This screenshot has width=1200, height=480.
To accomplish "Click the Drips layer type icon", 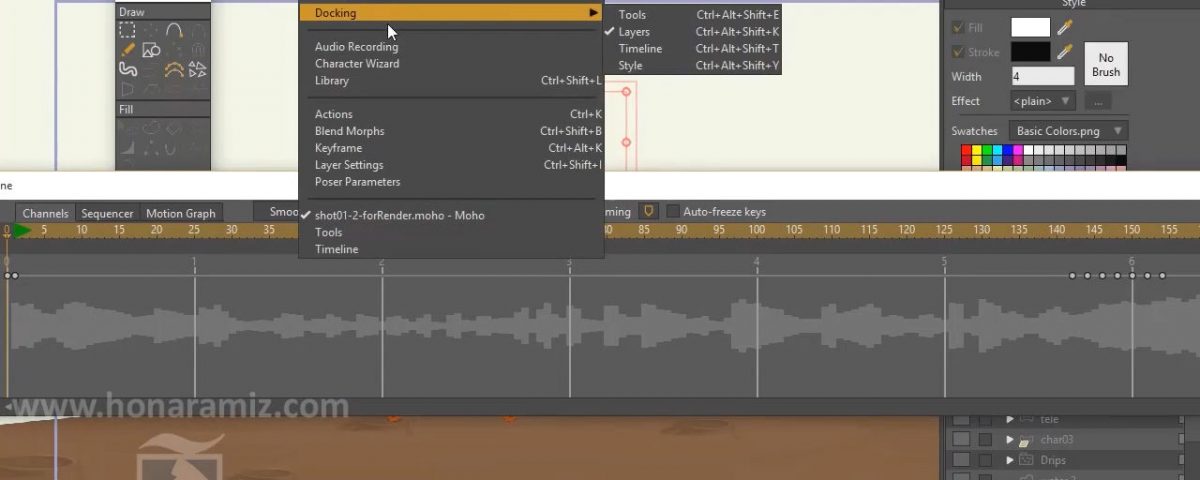I will point(1025,460).
